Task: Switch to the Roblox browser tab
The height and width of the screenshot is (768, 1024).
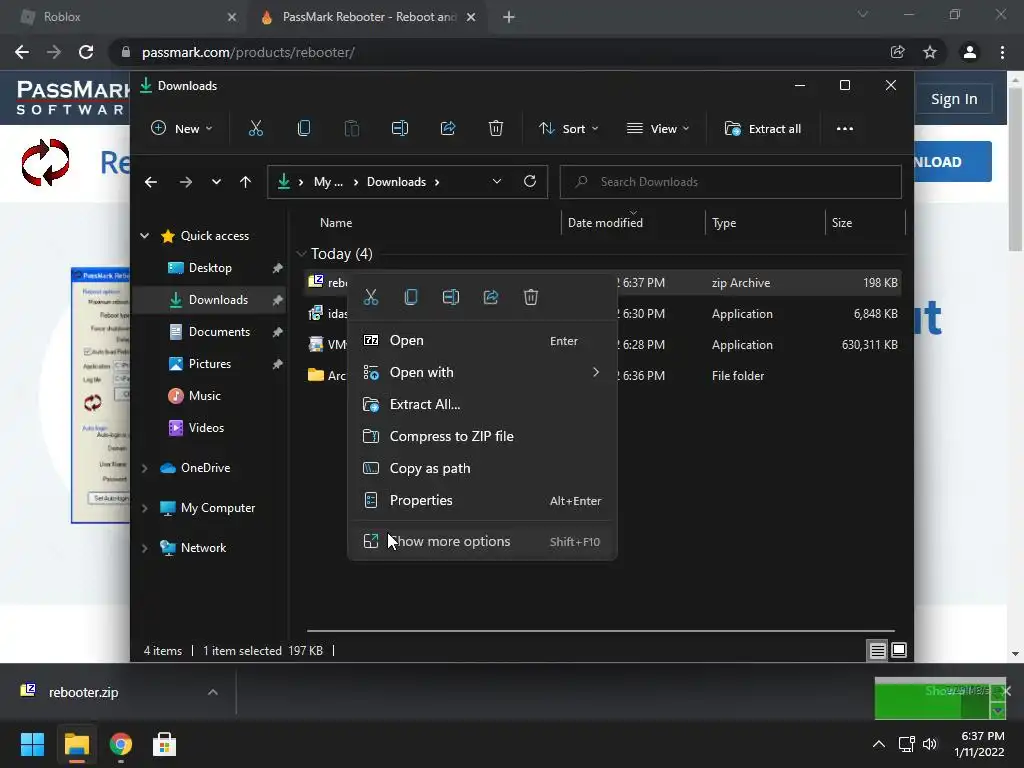Action: tap(124, 17)
